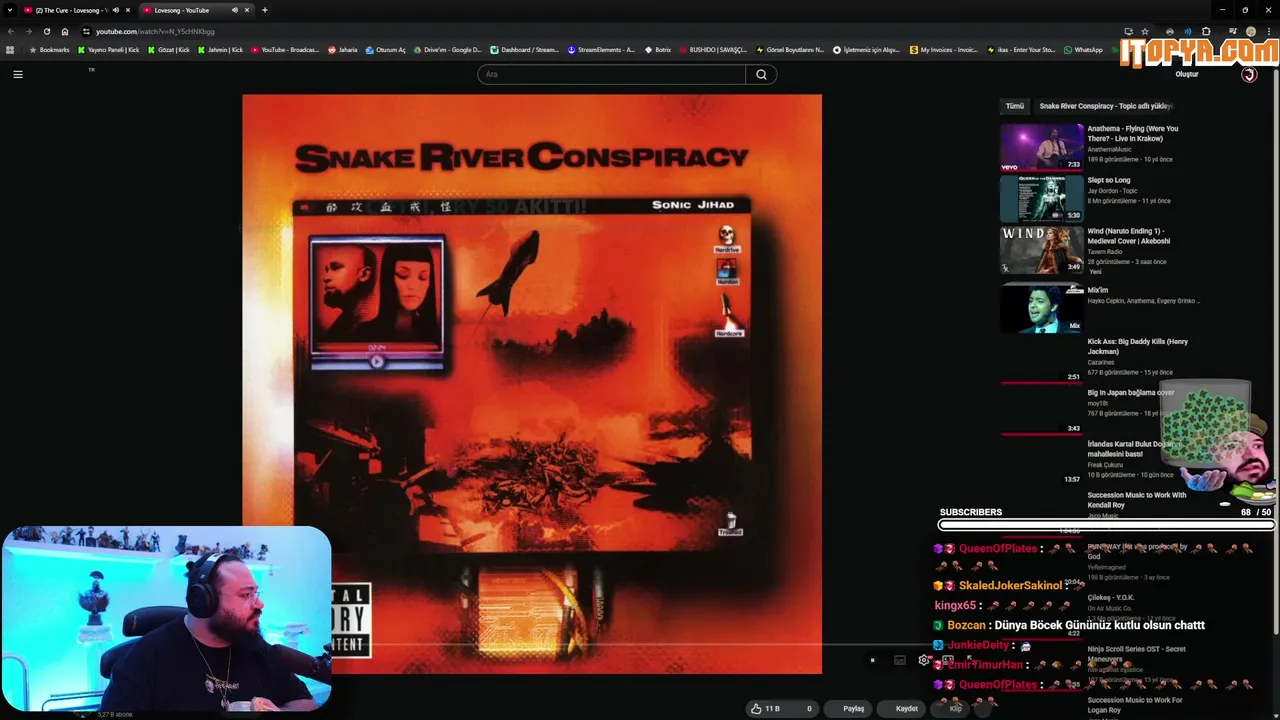
Task: Go back with browser back arrow
Action: pyautogui.click(x=11, y=31)
